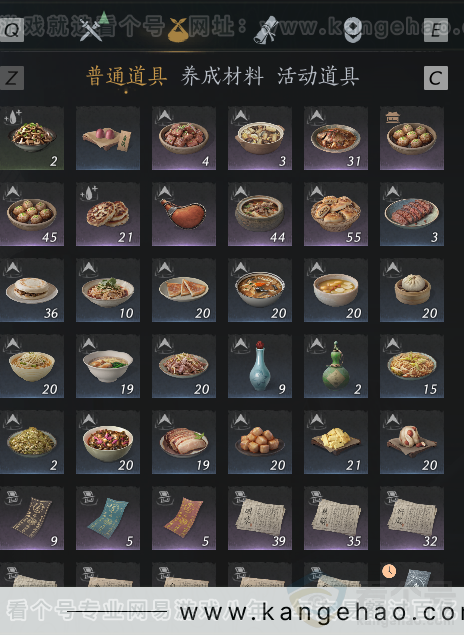Viewport: 464px width, 636px height.
Task: Choose the paper recipe stack with 39
Action: (x=260, y=518)
